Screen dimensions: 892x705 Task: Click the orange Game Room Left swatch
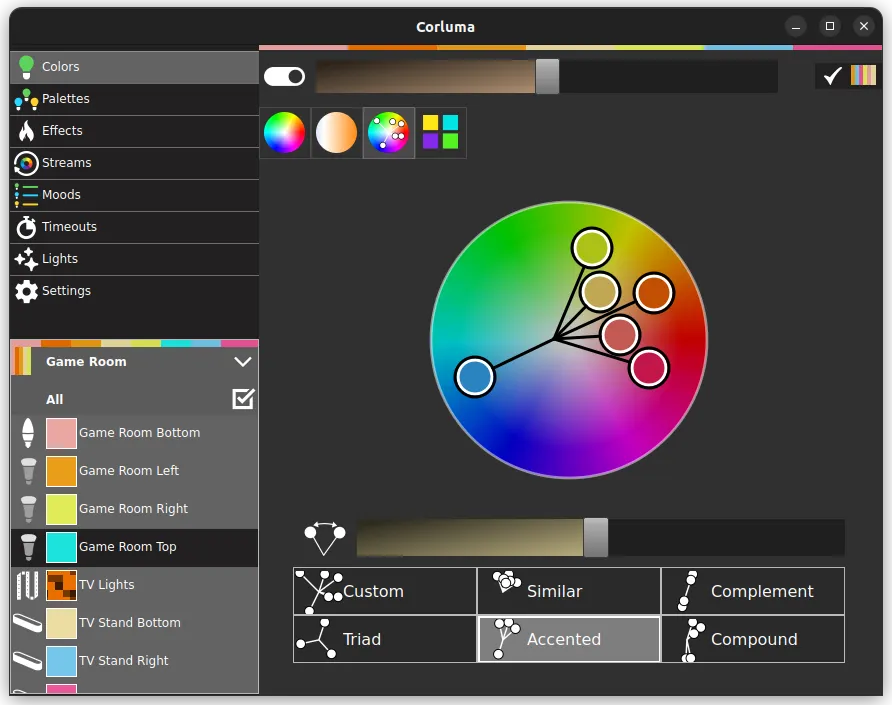(x=61, y=472)
